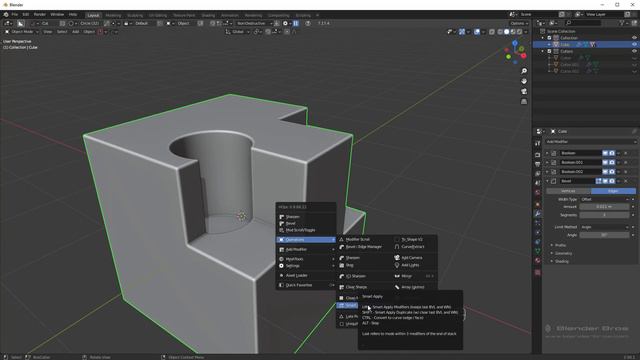Click the zoom magnifier icon in viewport
640x360 pixels.
[524, 71]
